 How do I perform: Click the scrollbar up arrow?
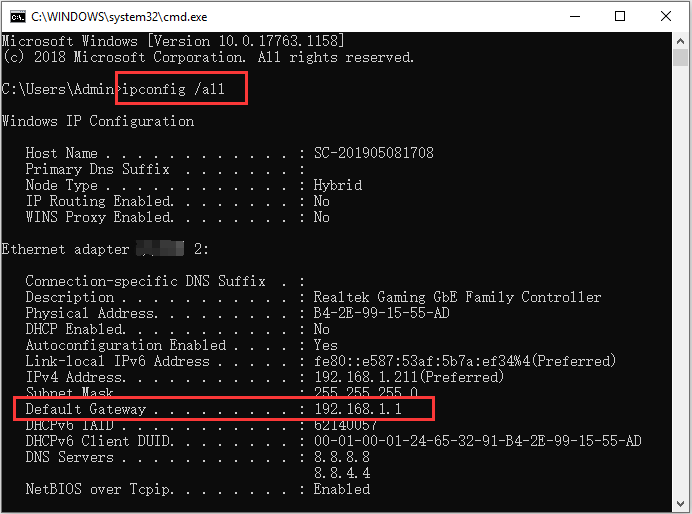pos(681,41)
